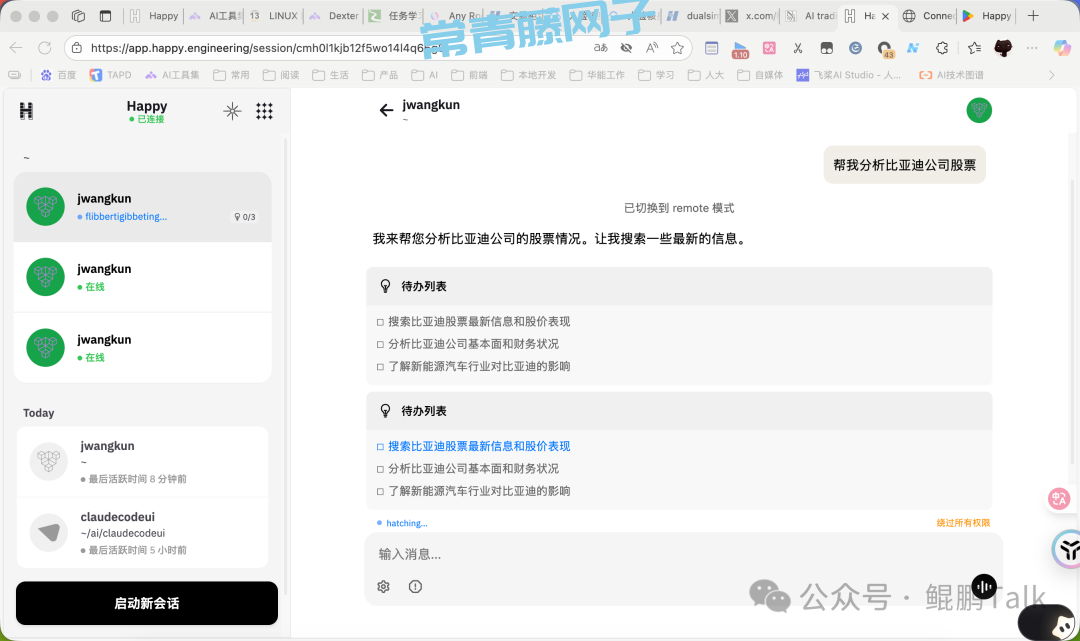Click the alert circle icon below input

pos(415,587)
